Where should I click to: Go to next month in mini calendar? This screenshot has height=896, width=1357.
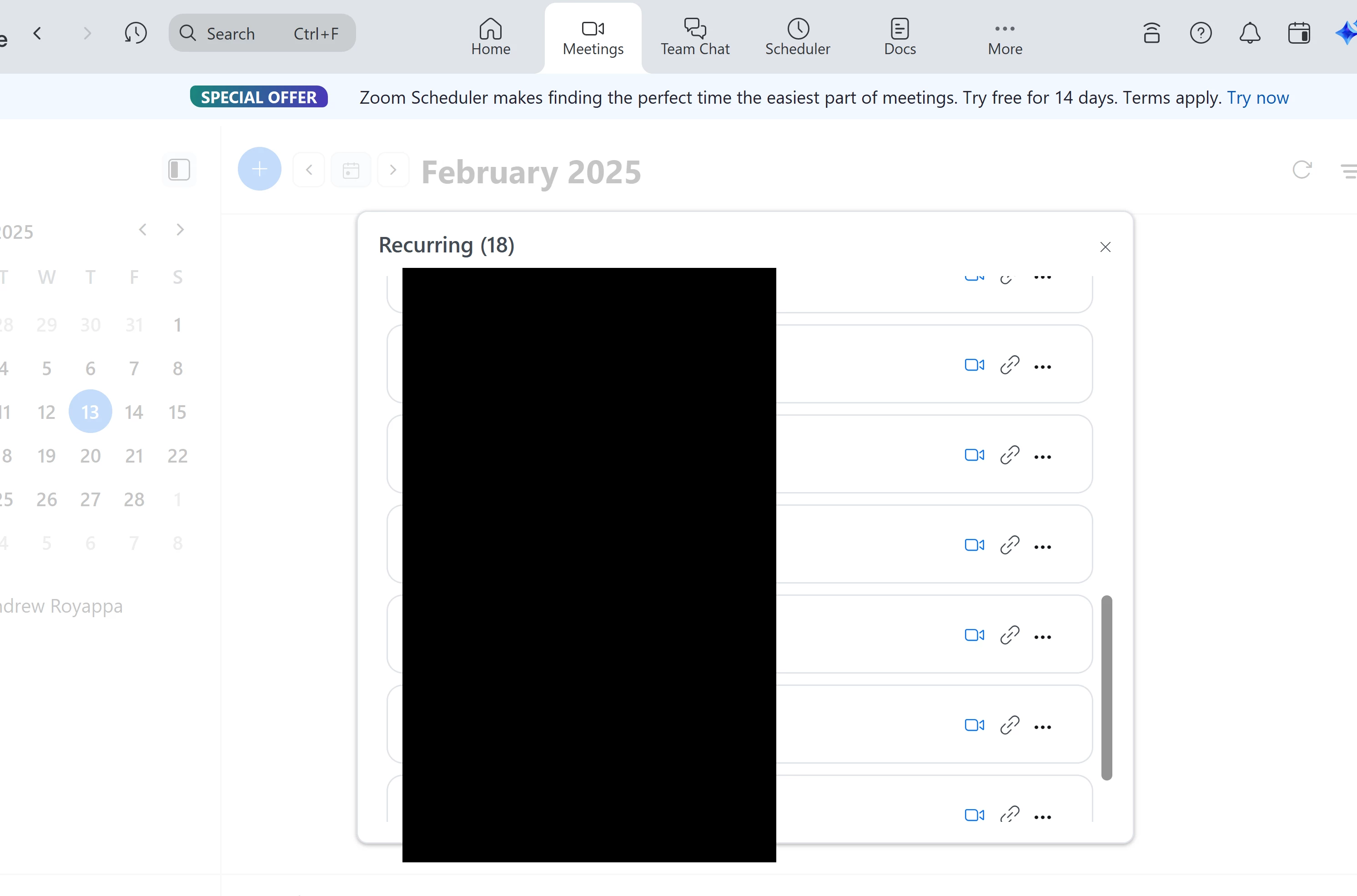click(x=180, y=230)
